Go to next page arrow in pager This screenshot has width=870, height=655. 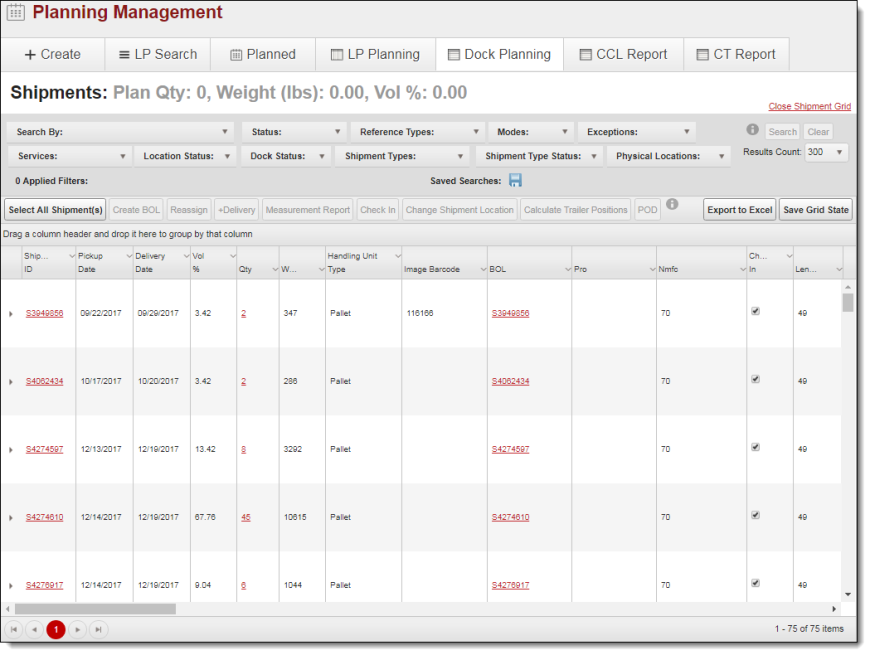77,629
